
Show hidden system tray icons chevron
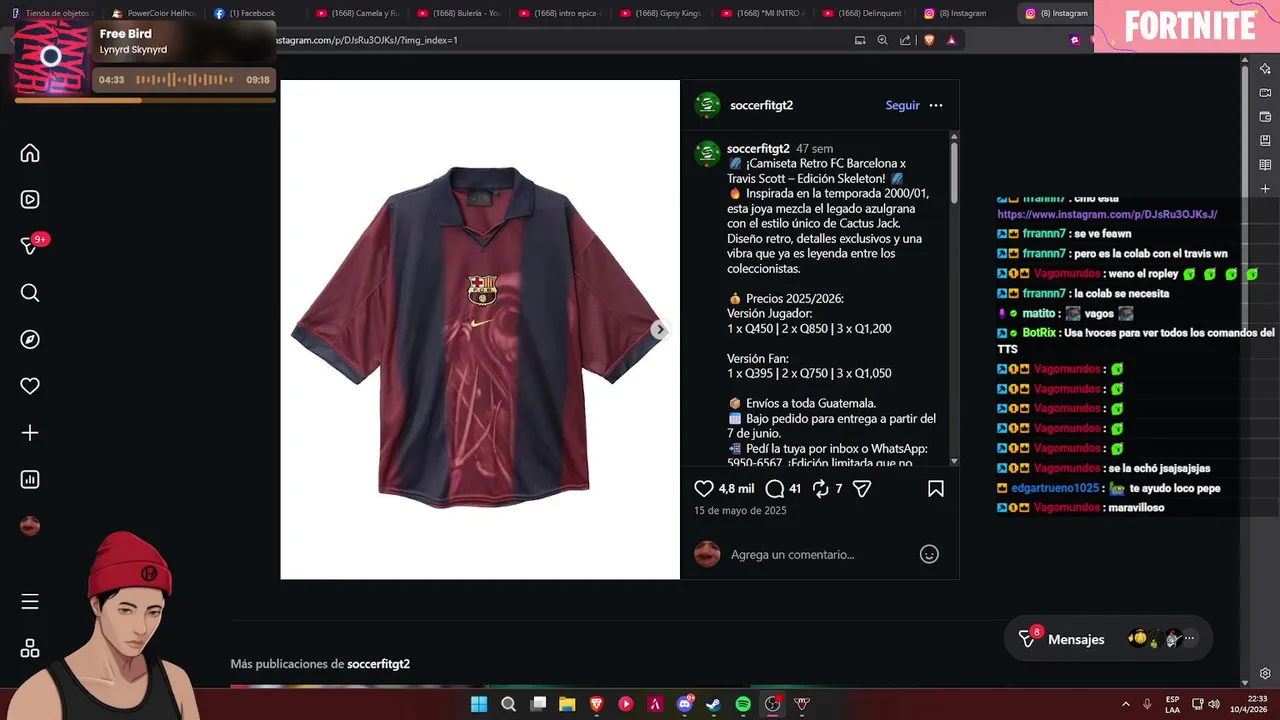[1125, 704]
